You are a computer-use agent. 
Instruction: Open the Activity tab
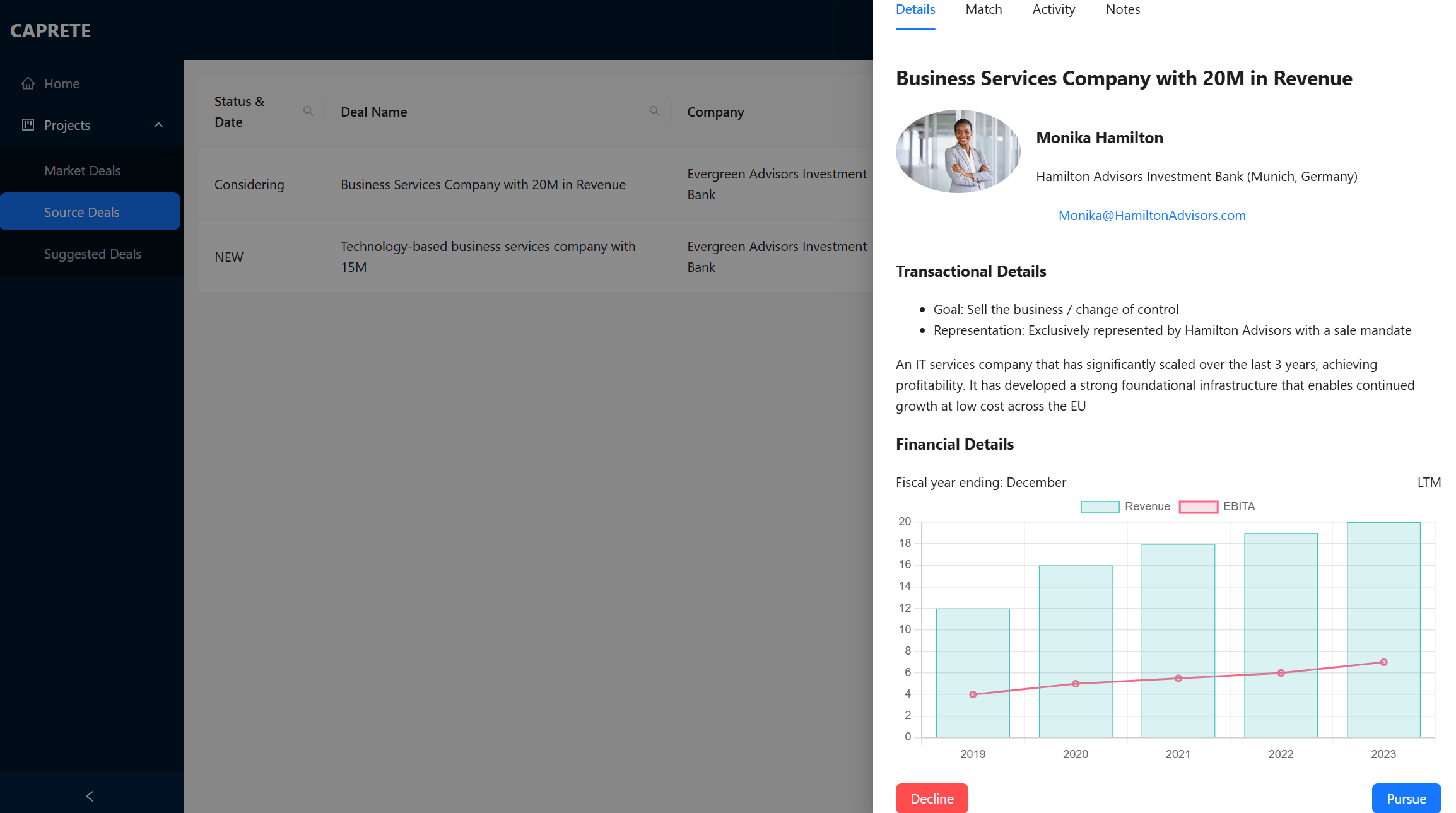pyautogui.click(x=1054, y=9)
